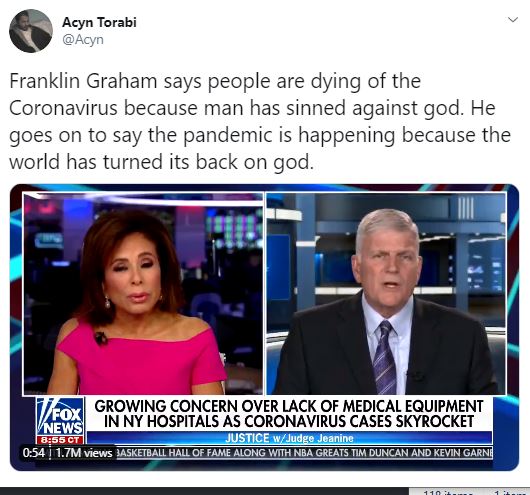Click the 1.7M views counter
Viewport: 530px width, 495px height.
[84, 452]
